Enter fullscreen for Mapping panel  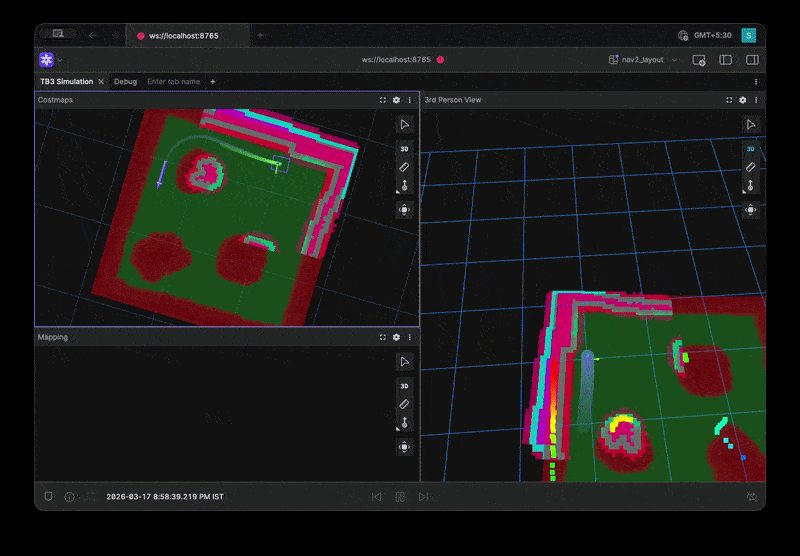(383, 337)
